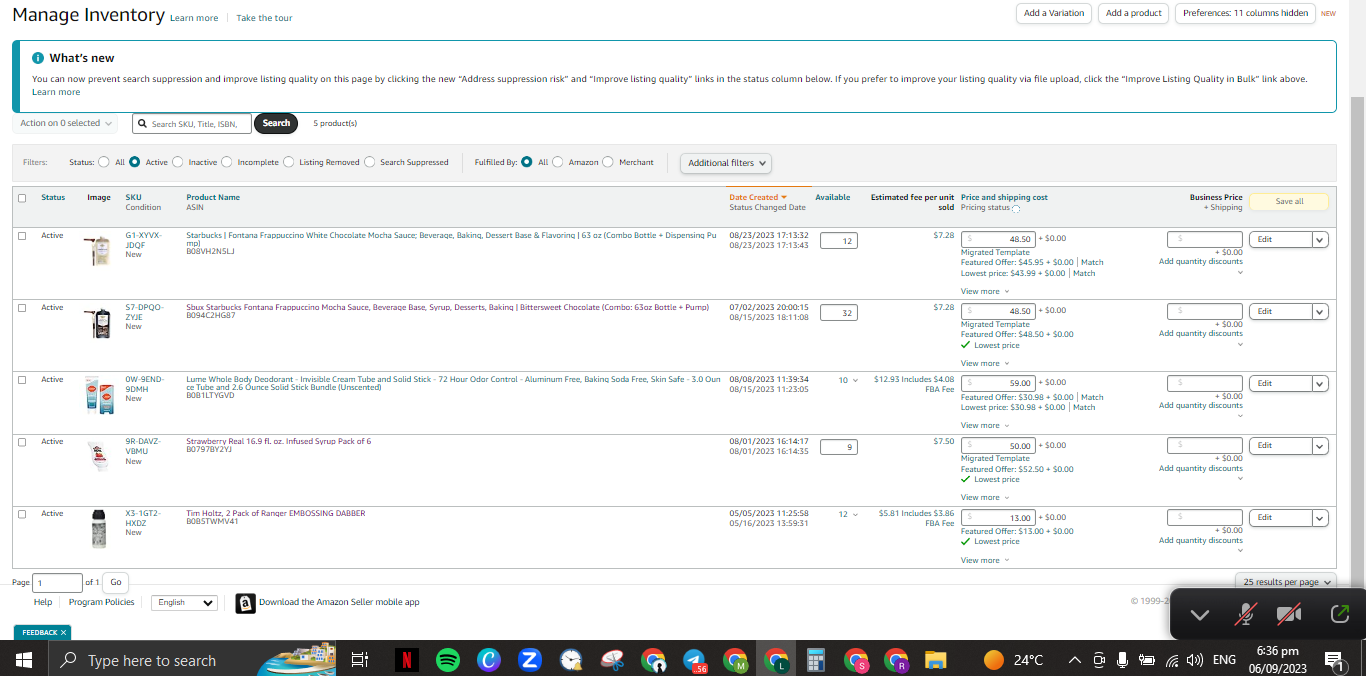This screenshot has width=1366, height=676.
Task: Launch Telegram from the taskbar
Action: point(693,660)
